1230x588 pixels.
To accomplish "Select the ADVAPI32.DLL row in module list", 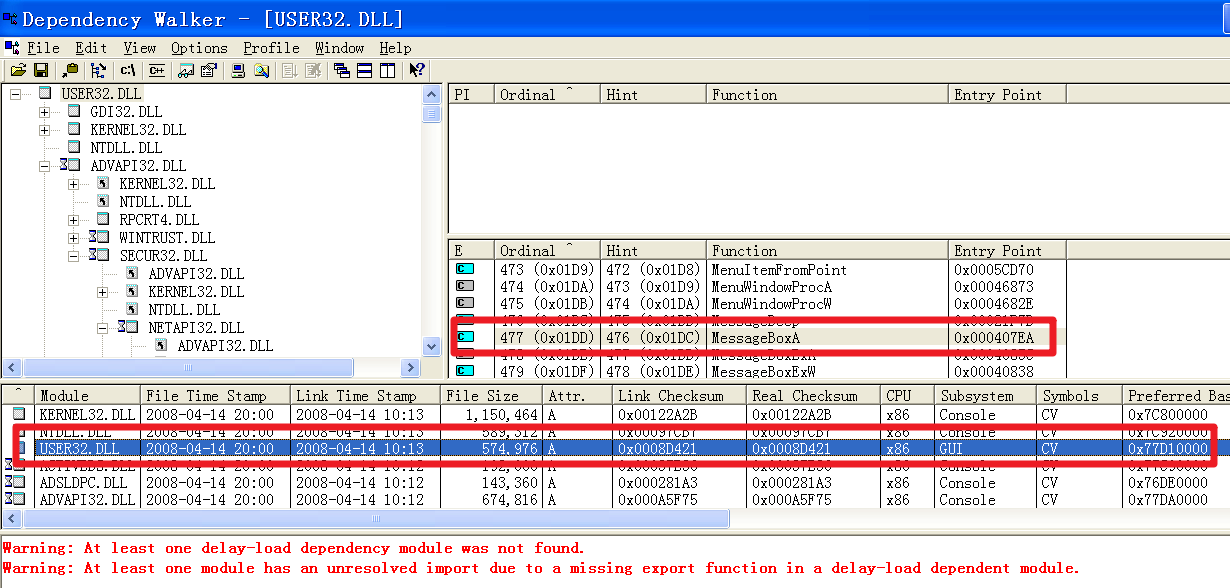I will tap(615, 499).
